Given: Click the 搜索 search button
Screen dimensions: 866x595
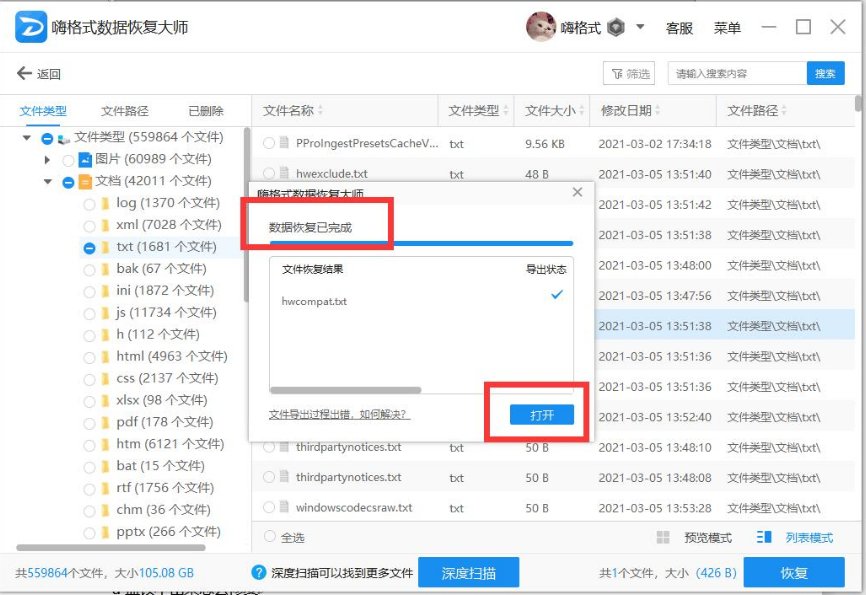Looking at the screenshot, I should click(826, 73).
